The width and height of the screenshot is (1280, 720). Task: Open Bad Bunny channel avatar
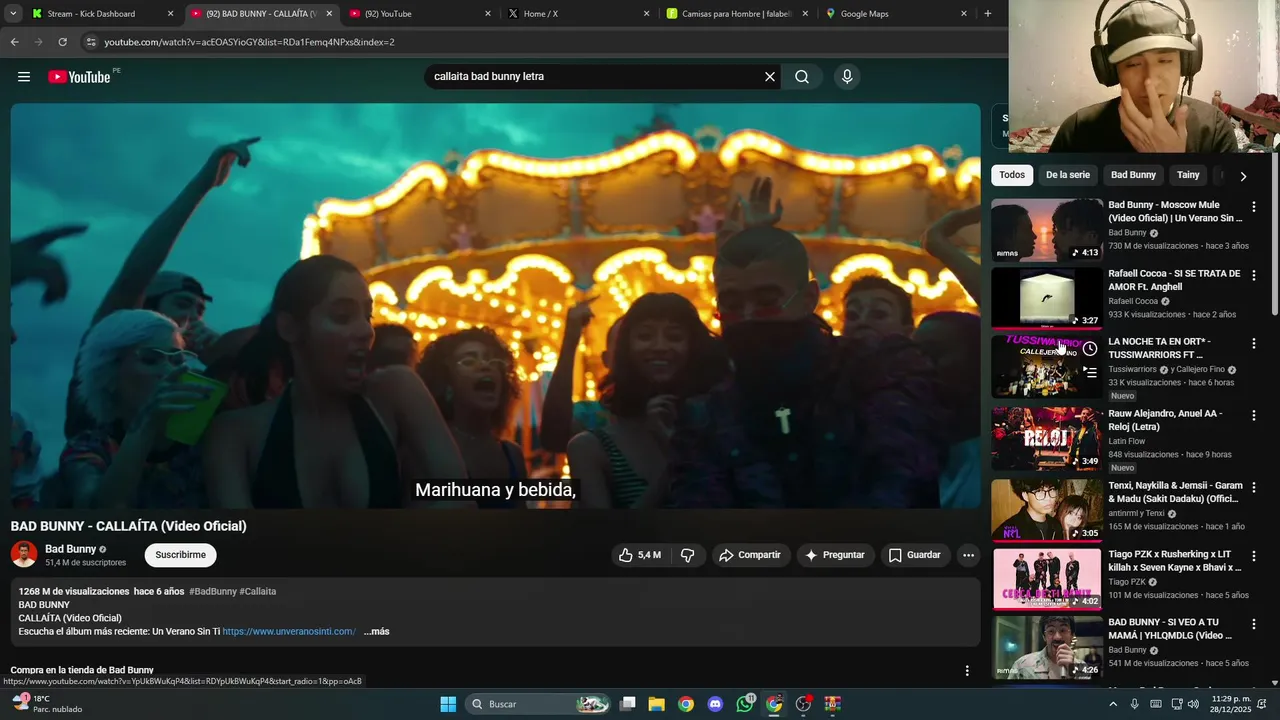click(x=24, y=554)
